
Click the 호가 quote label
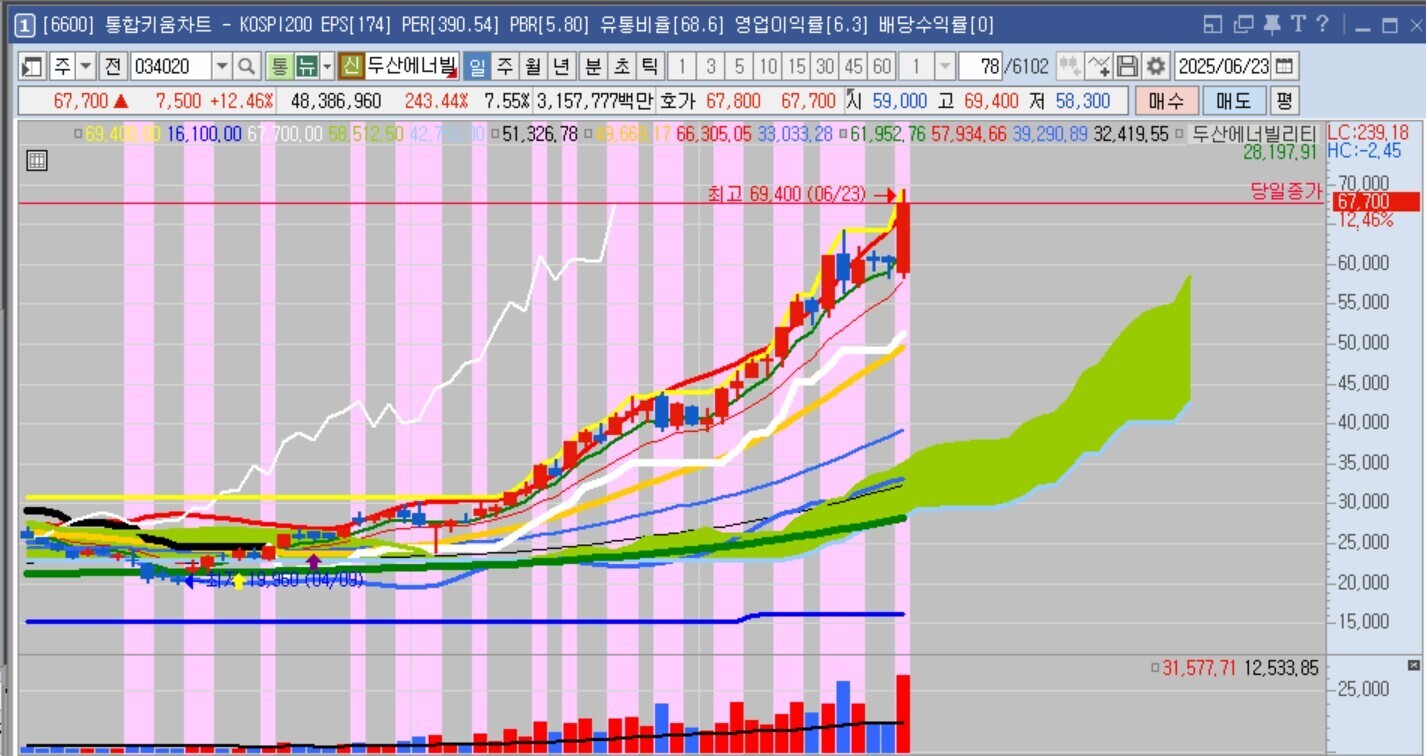(676, 101)
